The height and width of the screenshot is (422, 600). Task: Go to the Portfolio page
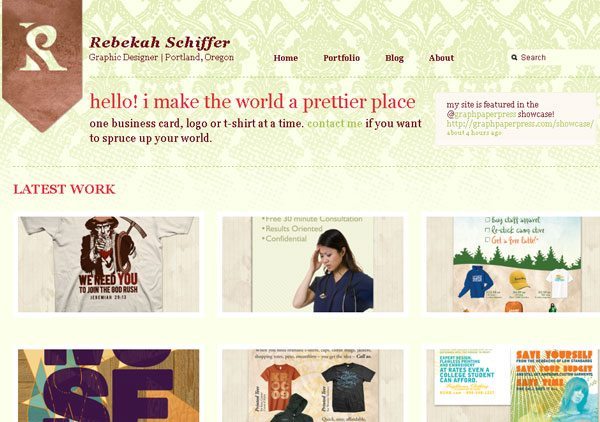pyautogui.click(x=341, y=58)
